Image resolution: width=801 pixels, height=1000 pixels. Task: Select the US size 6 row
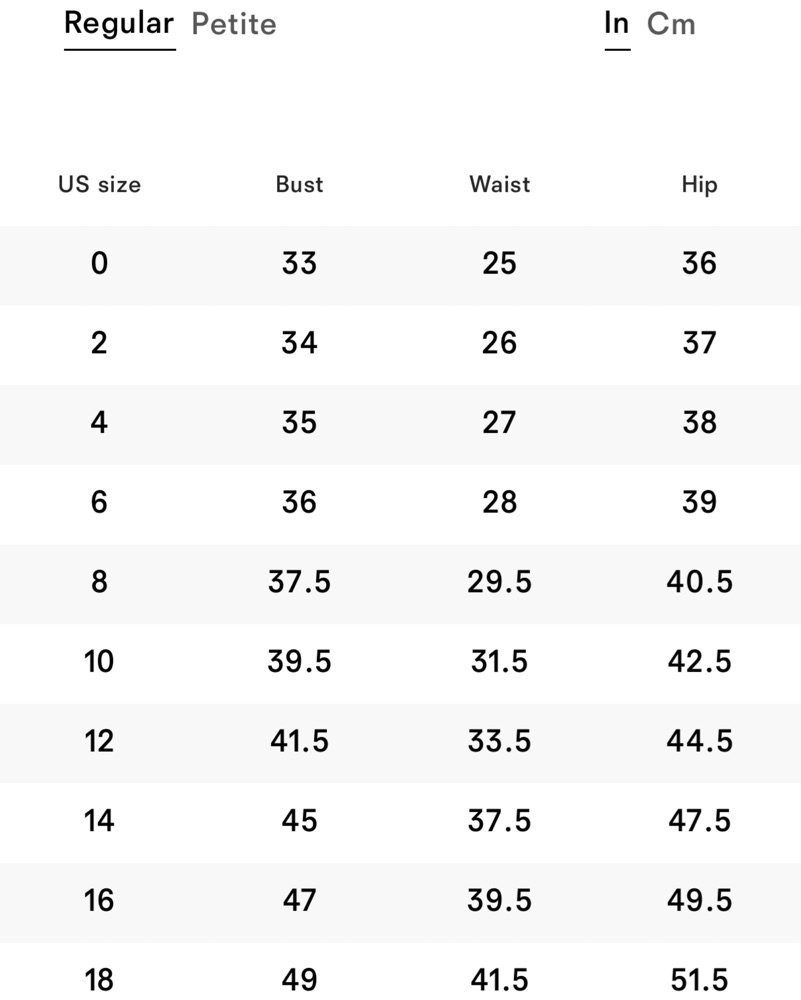[x=400, y=504]
